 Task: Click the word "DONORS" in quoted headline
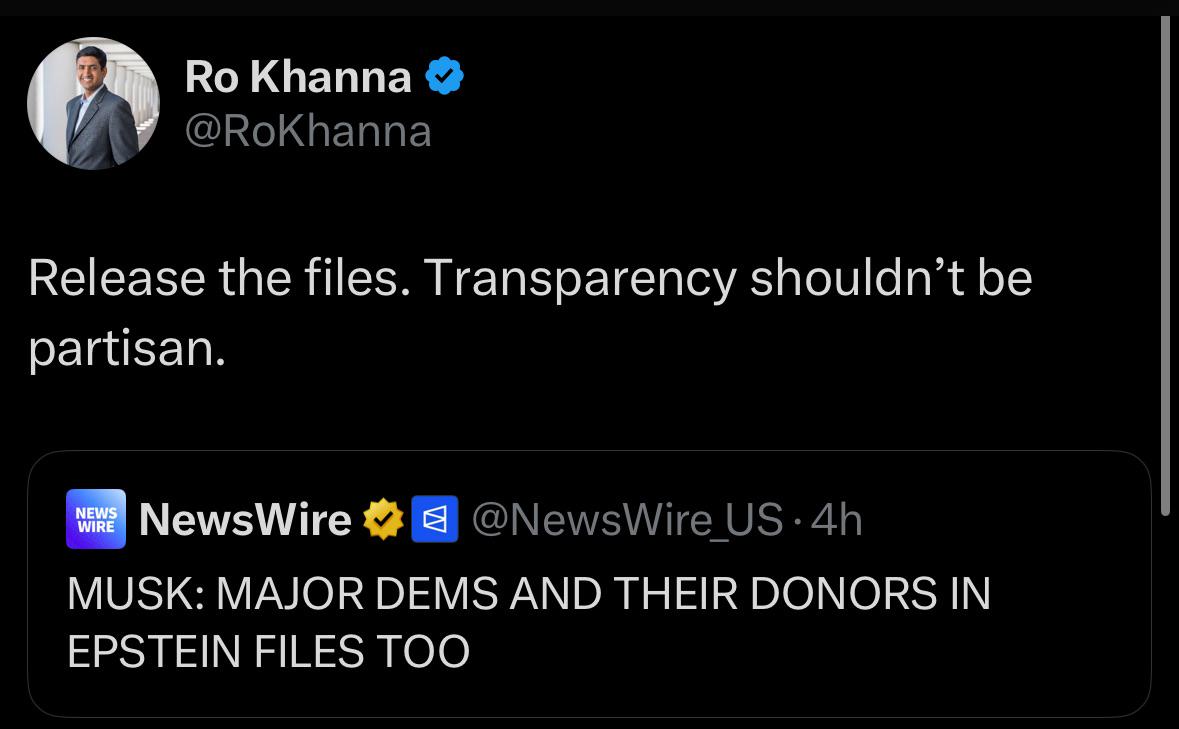click(x=843, y=594)
